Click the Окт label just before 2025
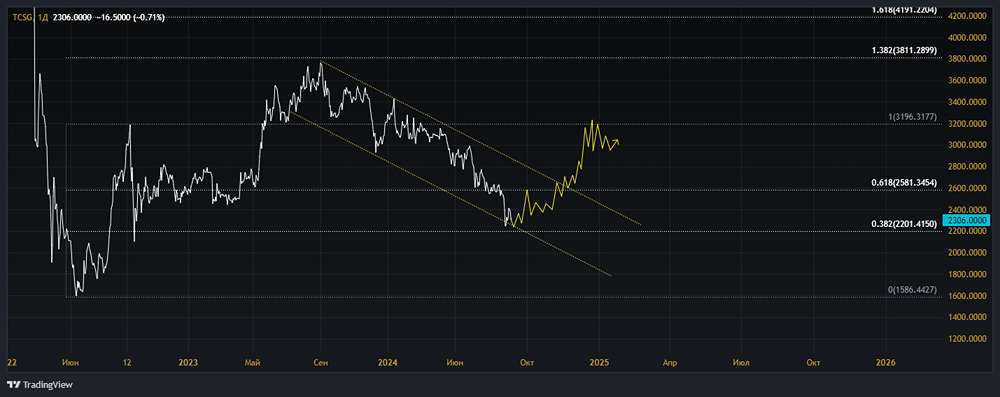Image resolution: width=1000 pixels, height=397 pixels. [527, 363]
